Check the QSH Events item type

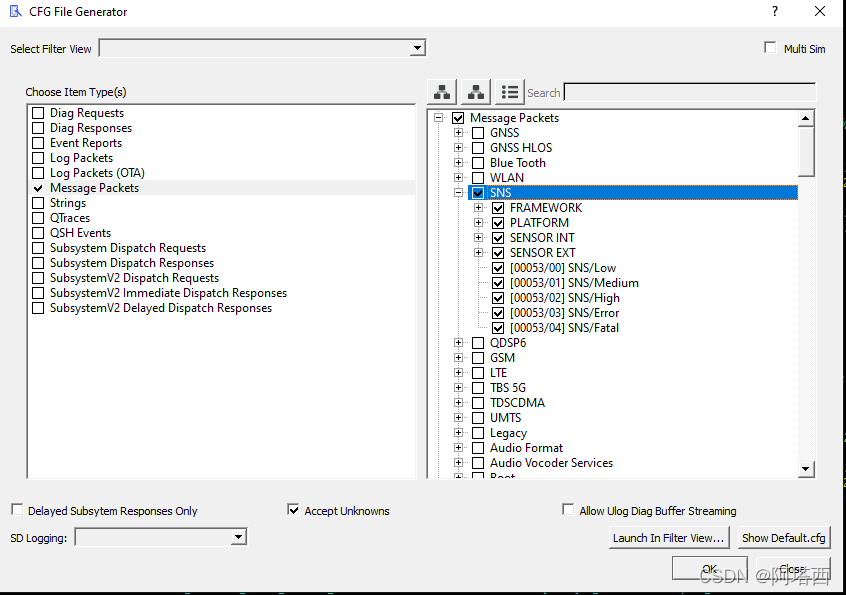(x=38, y=233)
